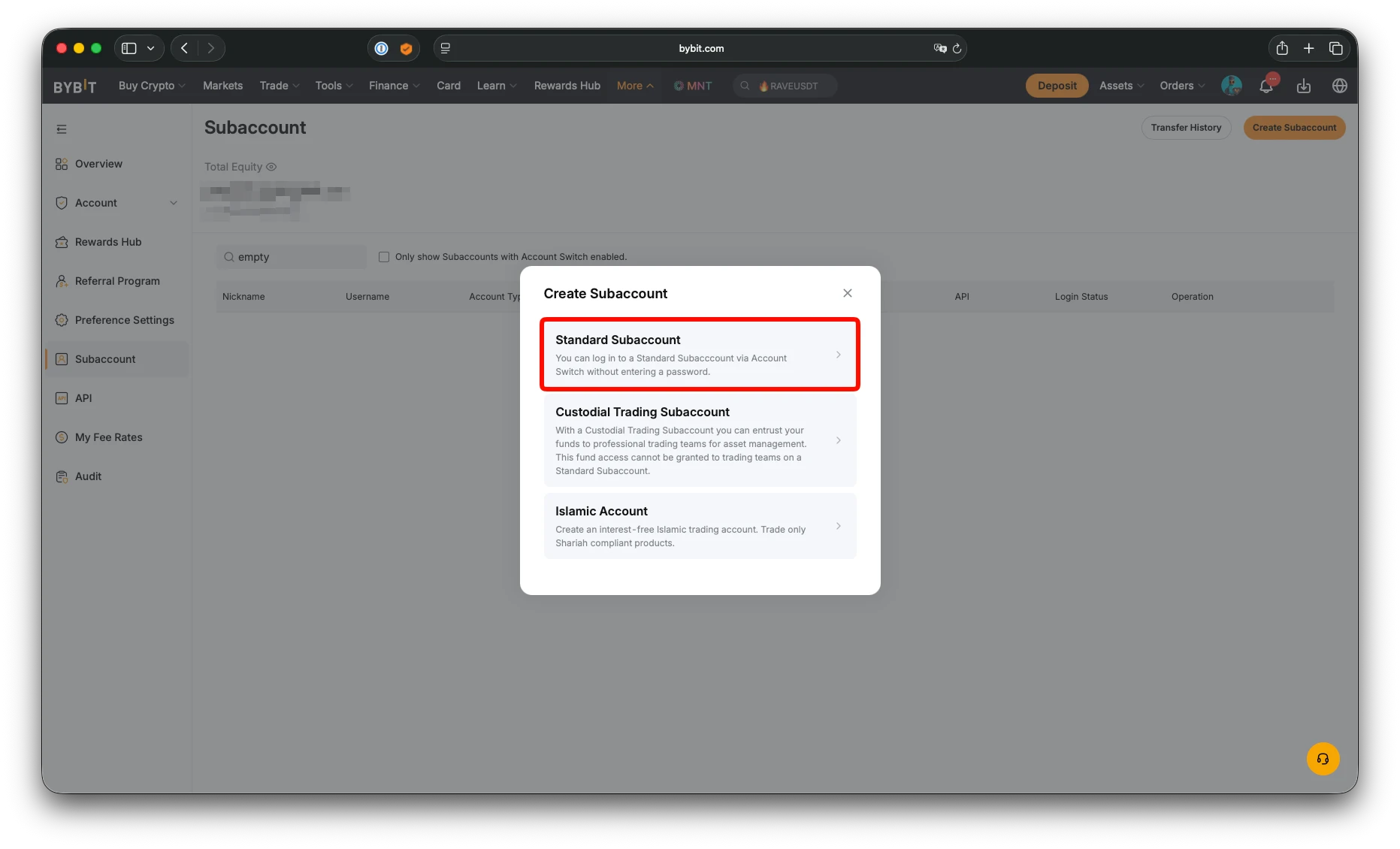Viewport: 1400px width, 849px height.
Task: Open the Learn dropdown menu
Action: [497, 86]
